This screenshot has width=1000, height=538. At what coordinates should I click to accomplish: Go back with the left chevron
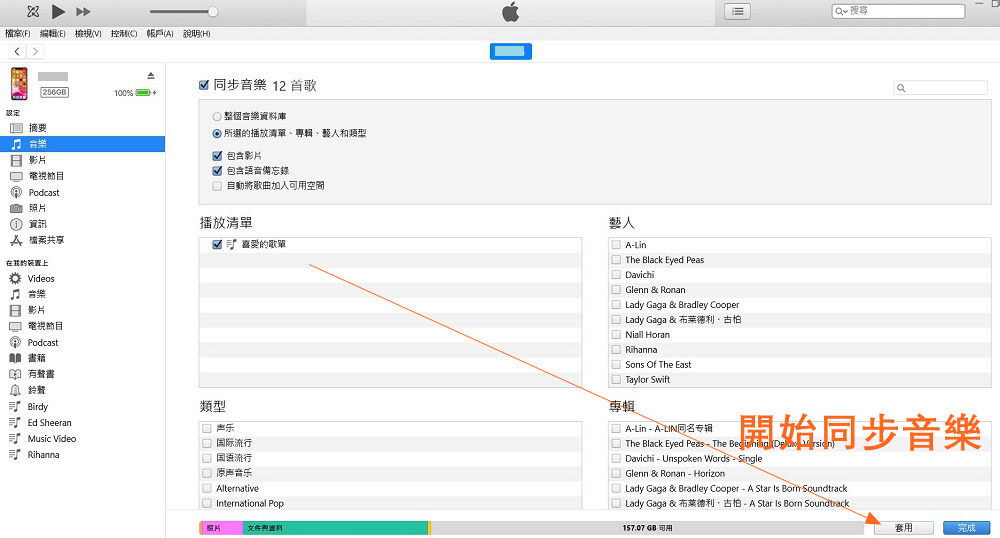tap(17, 51)
